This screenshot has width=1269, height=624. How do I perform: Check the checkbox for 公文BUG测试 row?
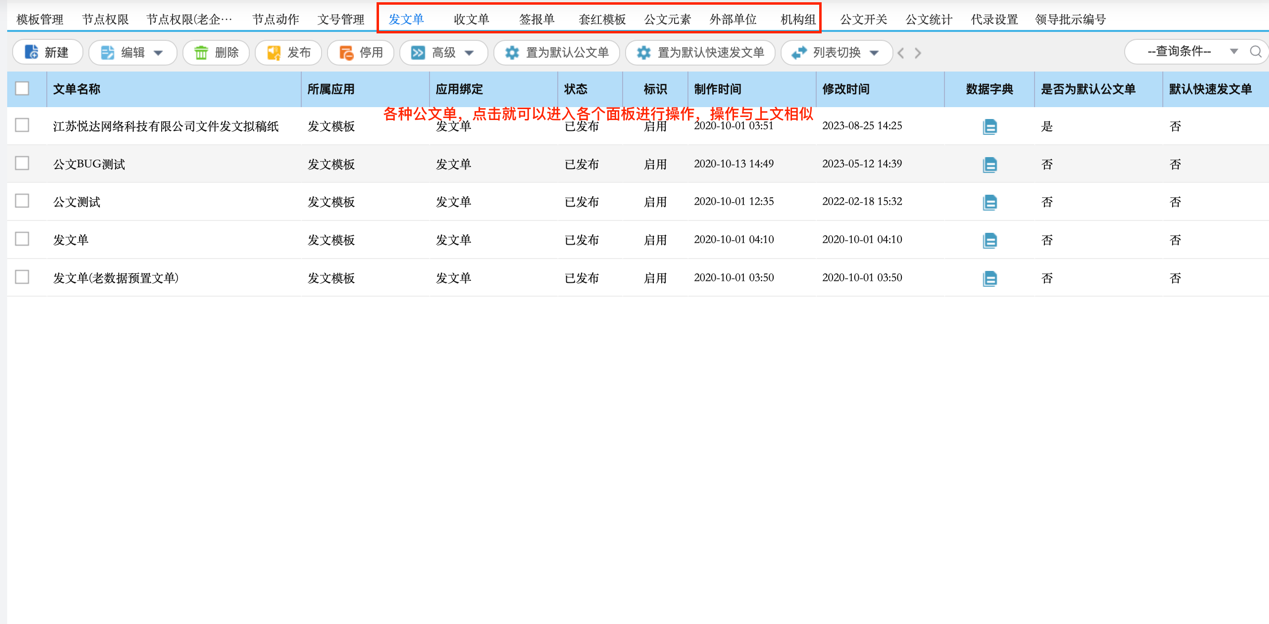point(23,163)
